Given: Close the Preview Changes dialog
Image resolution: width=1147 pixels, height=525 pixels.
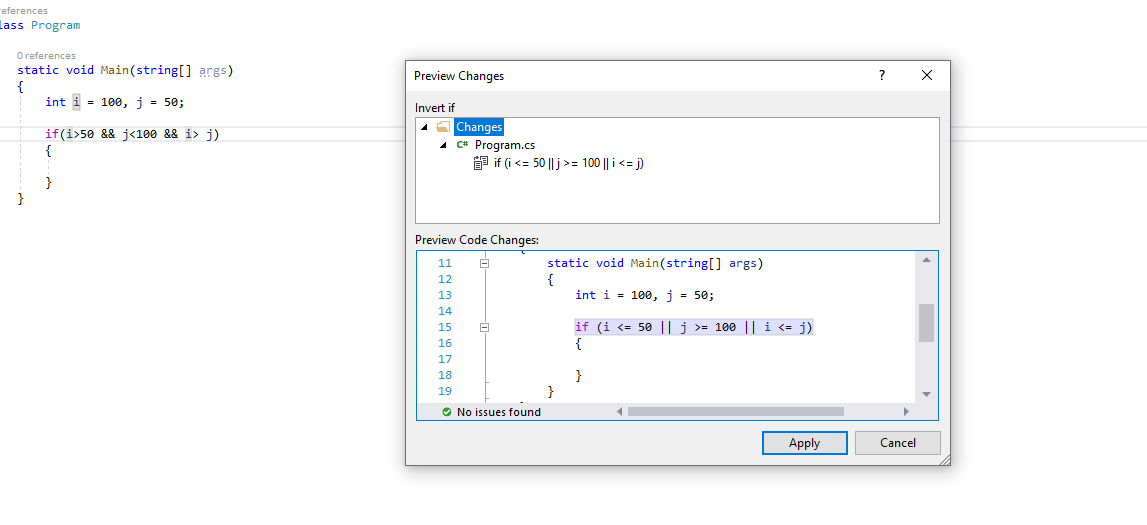Looking at the screenshot, I should pos(927,75).
